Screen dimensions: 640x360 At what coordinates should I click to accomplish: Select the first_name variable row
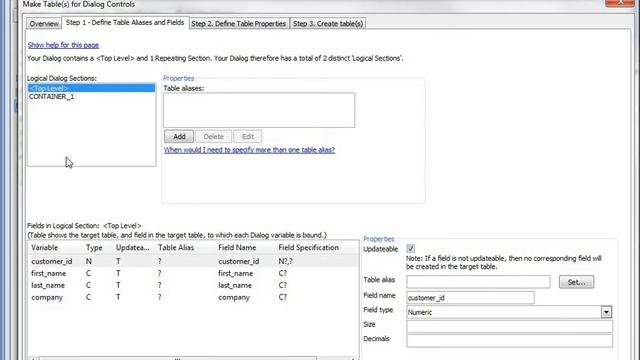[194, 273]
